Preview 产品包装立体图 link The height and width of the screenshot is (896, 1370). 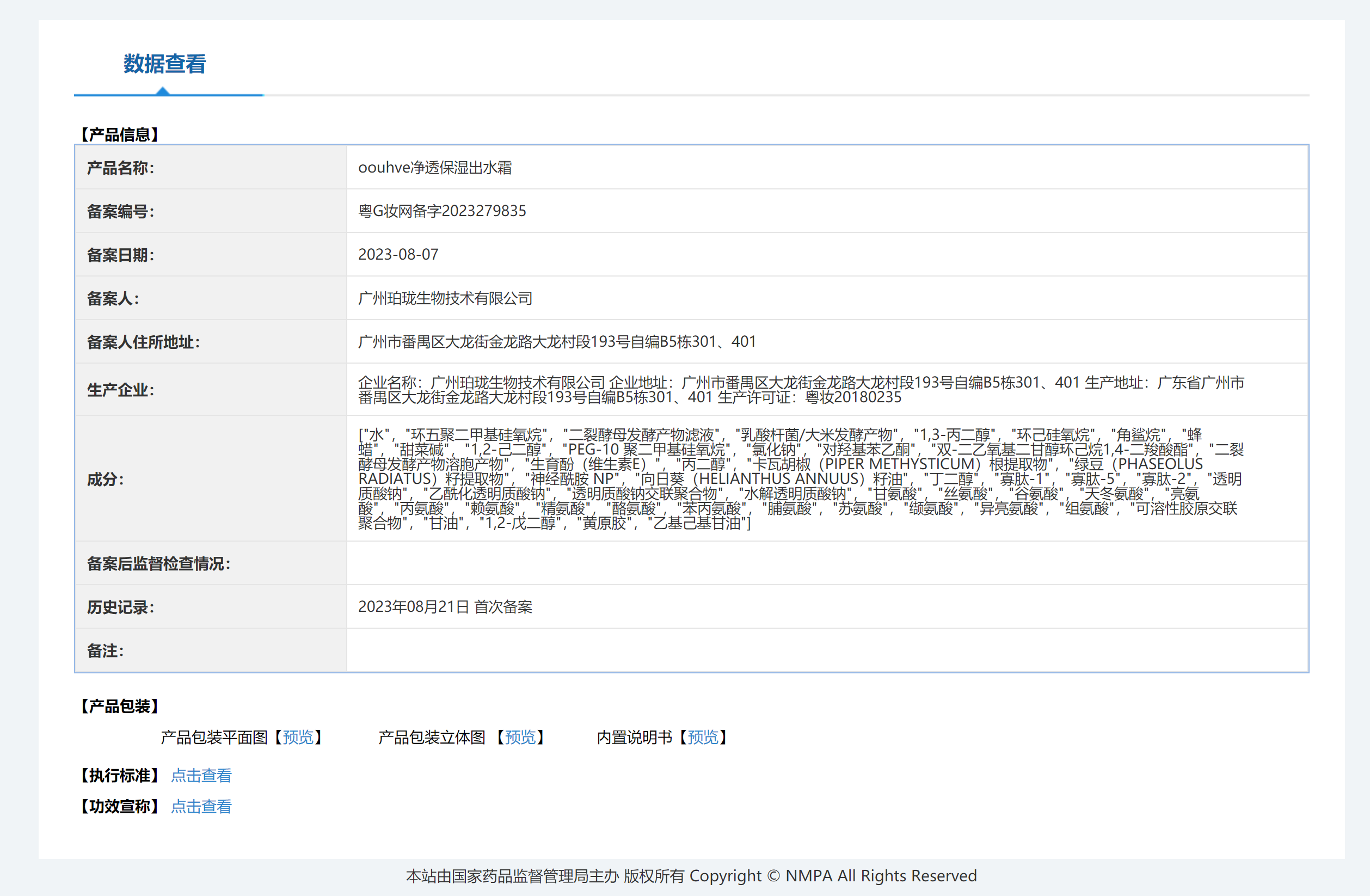pos(520,737)
